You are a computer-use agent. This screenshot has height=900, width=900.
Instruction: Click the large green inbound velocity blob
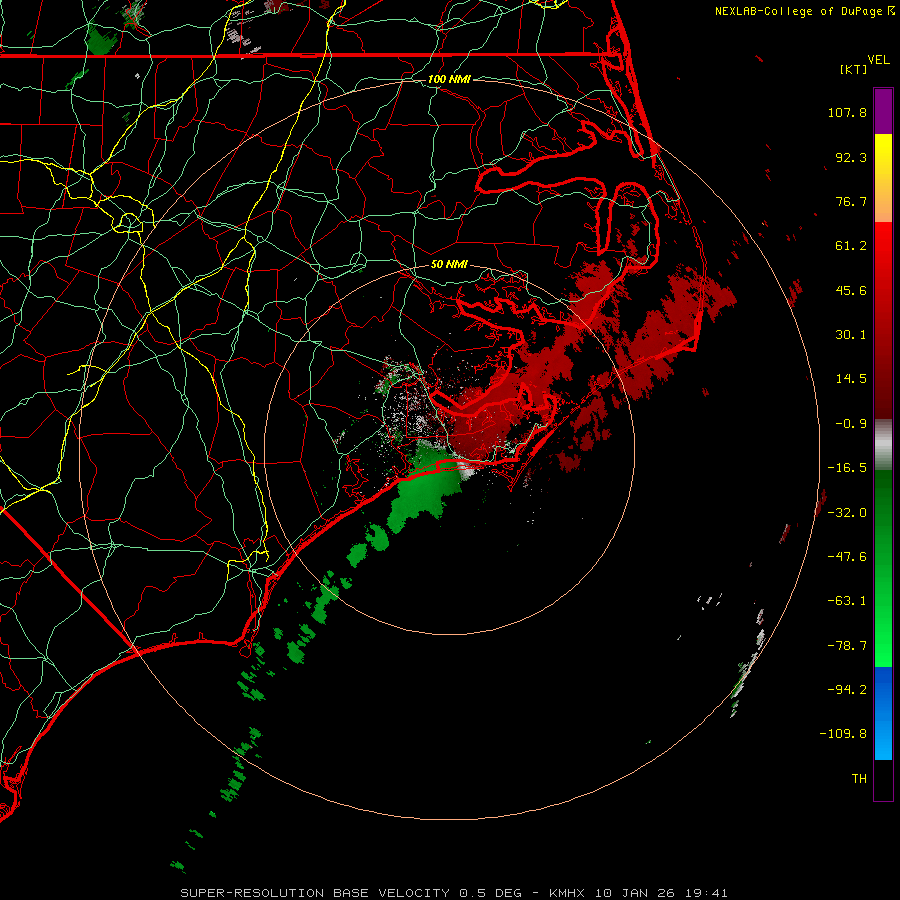(425, 488)
